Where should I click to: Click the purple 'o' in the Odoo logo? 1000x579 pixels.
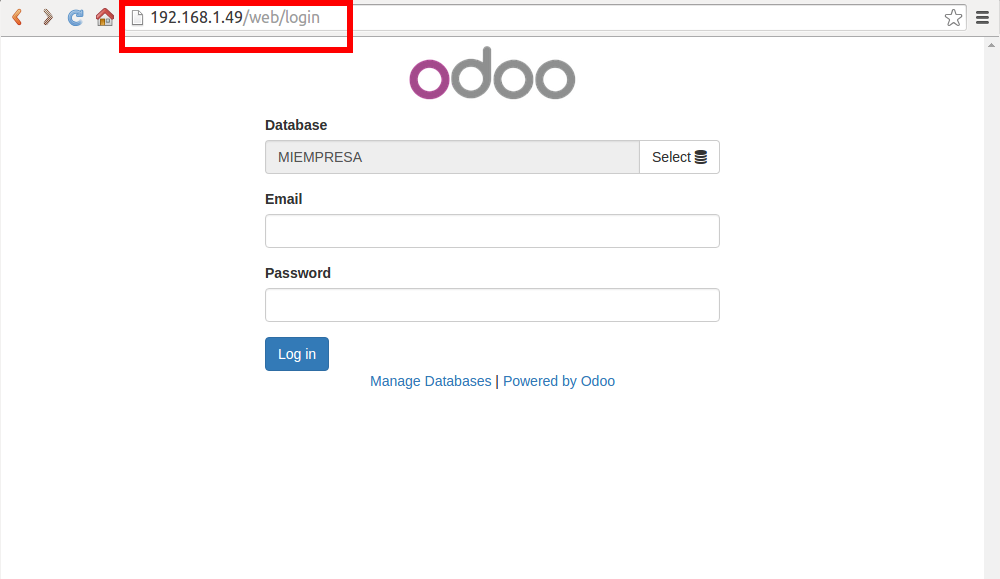(x=428, y=78)
